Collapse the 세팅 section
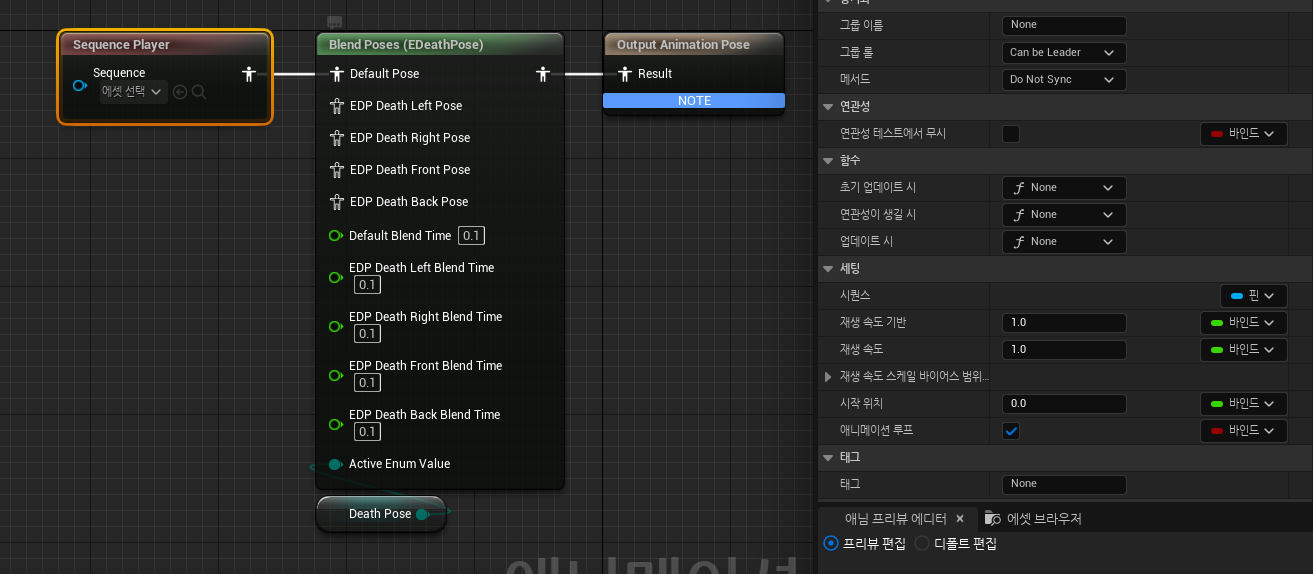Screen dimensions: 1313x574 (x=828, y=268)
